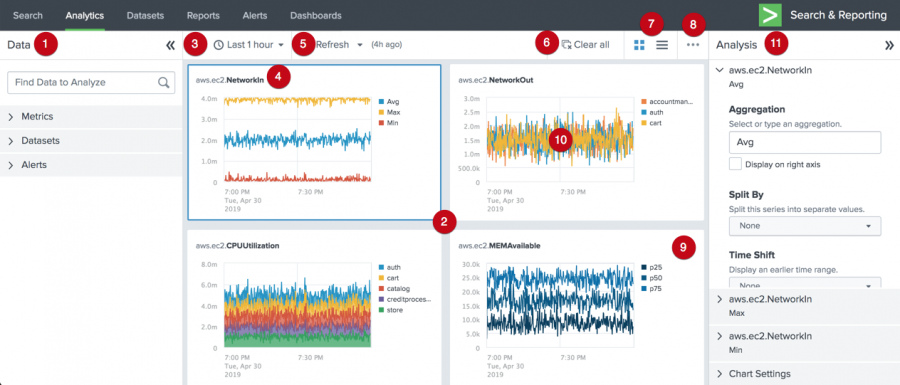Click the auth legend in CPUUtilization chart

(x=390, y=267)
